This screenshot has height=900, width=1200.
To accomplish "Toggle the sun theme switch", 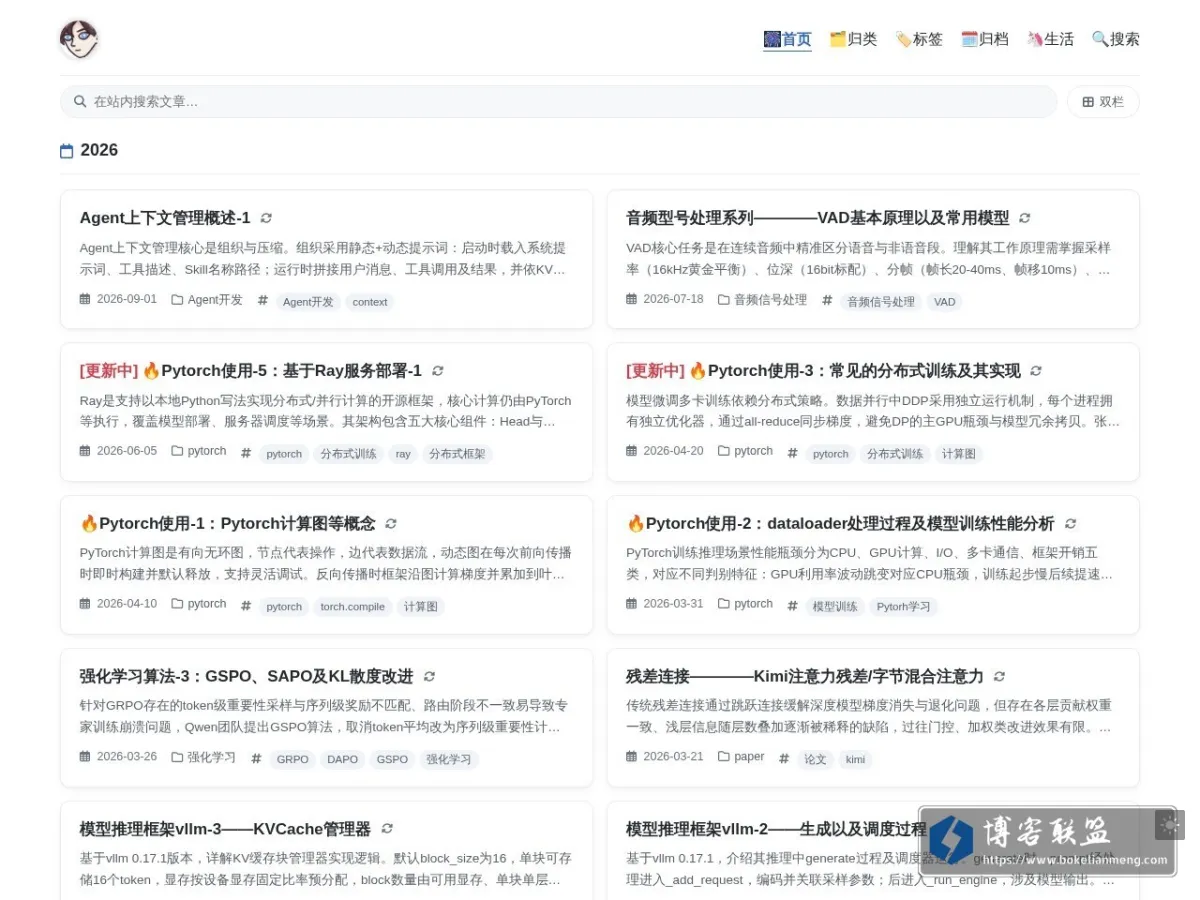I will 1169,824.
